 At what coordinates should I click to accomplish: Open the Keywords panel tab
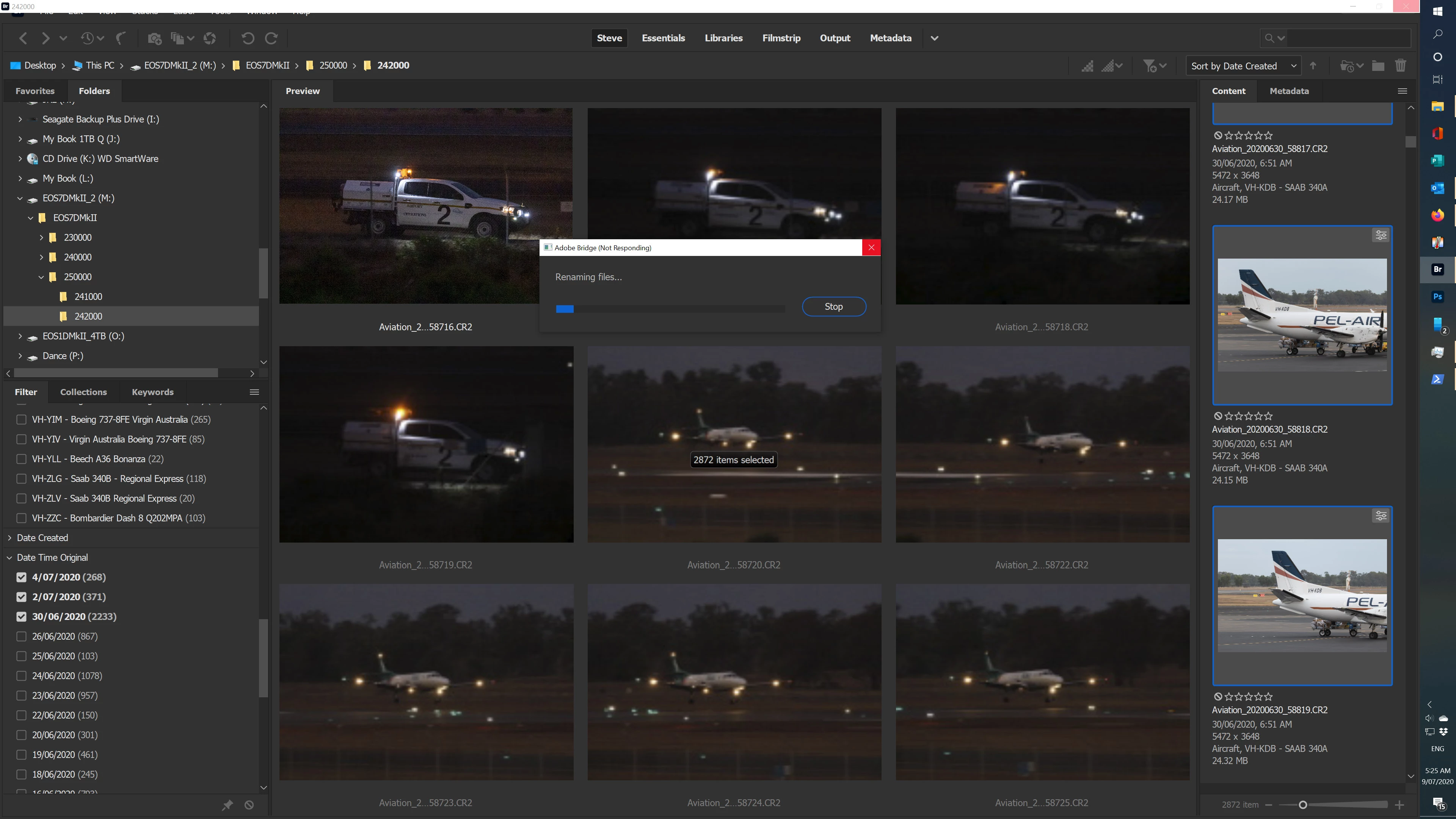(152, 392)
